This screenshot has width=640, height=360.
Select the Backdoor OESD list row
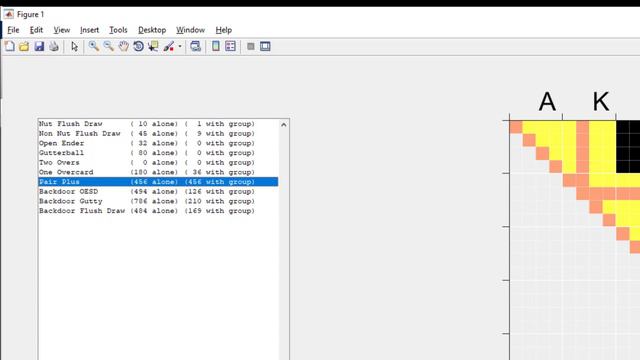click(158, 191)
